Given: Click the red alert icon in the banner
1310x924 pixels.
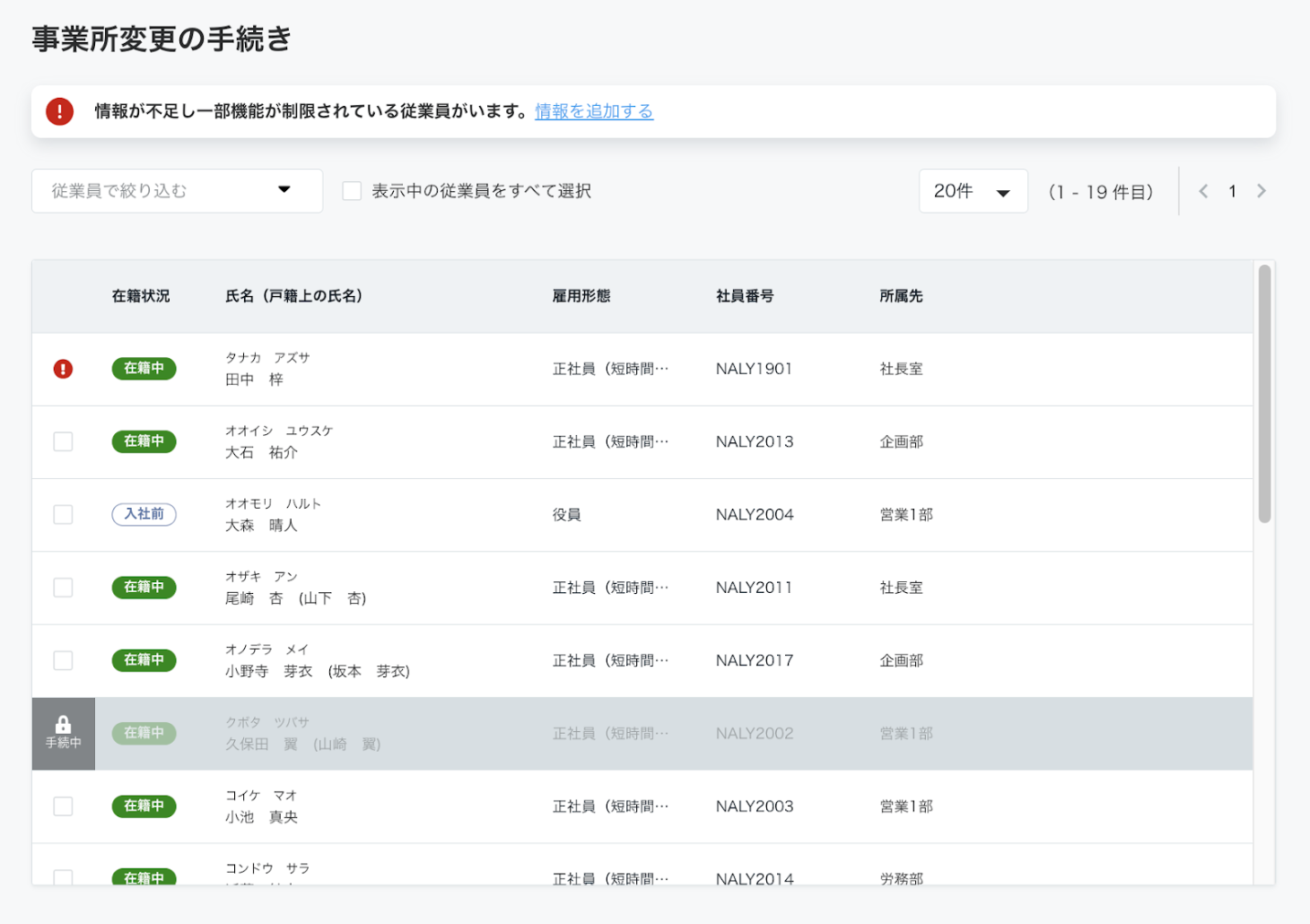Looking at the screenshot, I should coord(60,111).
